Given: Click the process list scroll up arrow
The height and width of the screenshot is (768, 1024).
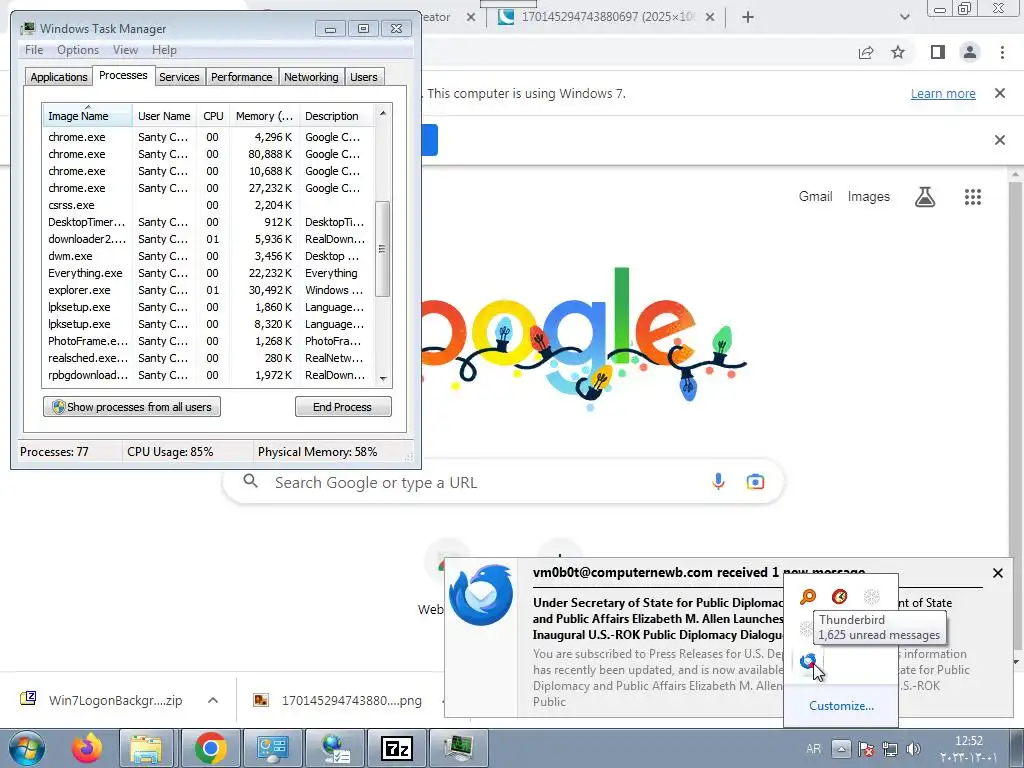Looking at the screenshot, I should (x=383, y=114).
